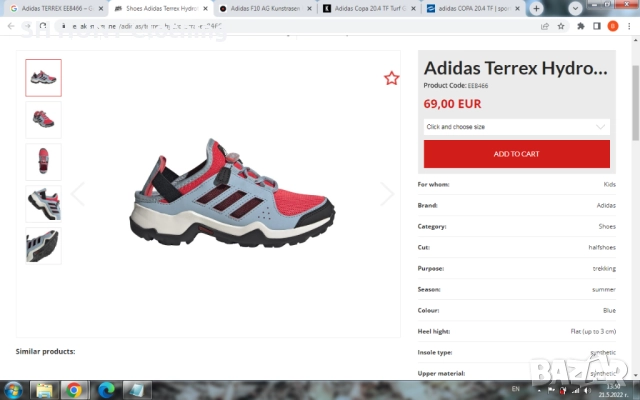The image size is (640, 400).
Task: Open a new browser tab
Action: pos(536,8)
